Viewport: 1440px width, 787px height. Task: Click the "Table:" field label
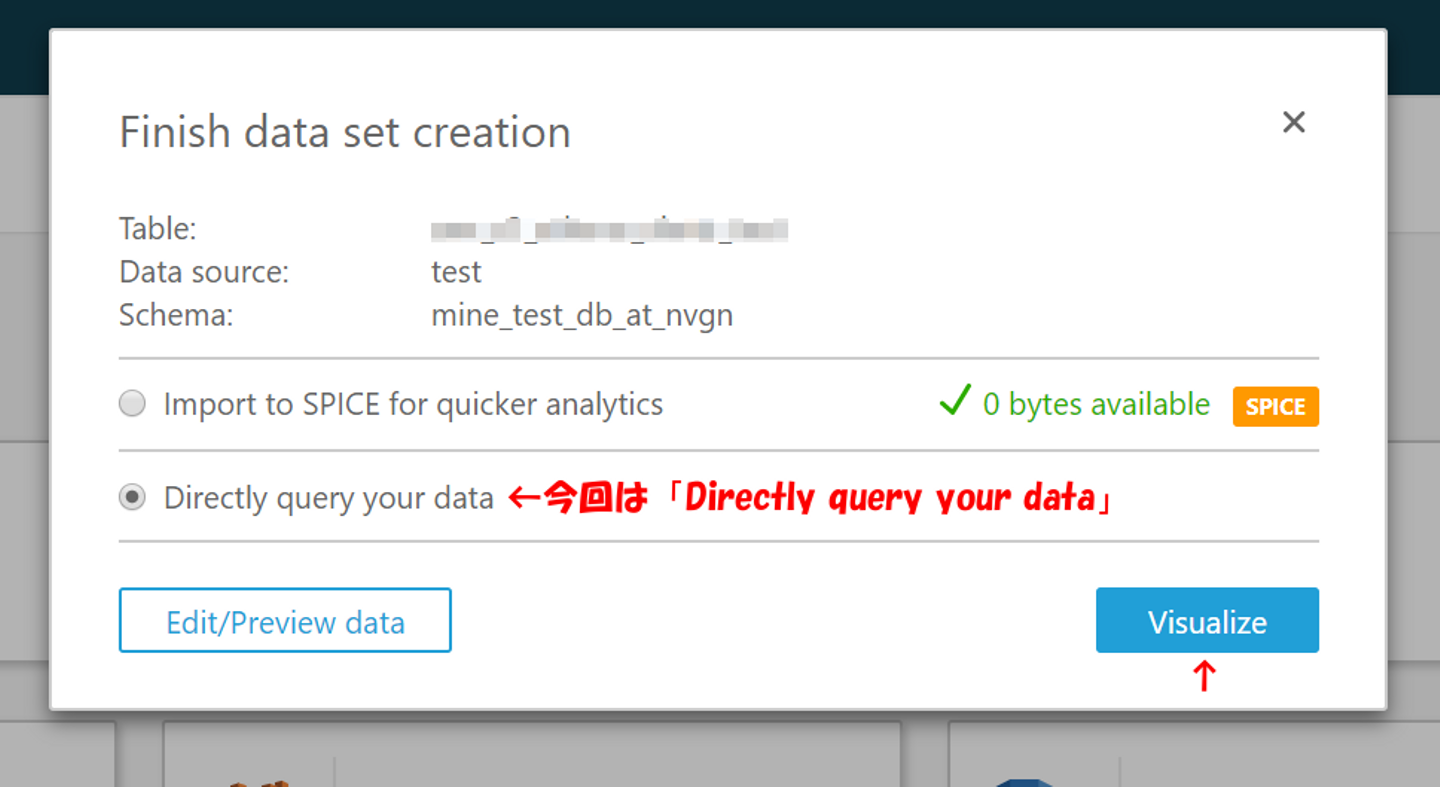tap(158, 229)
